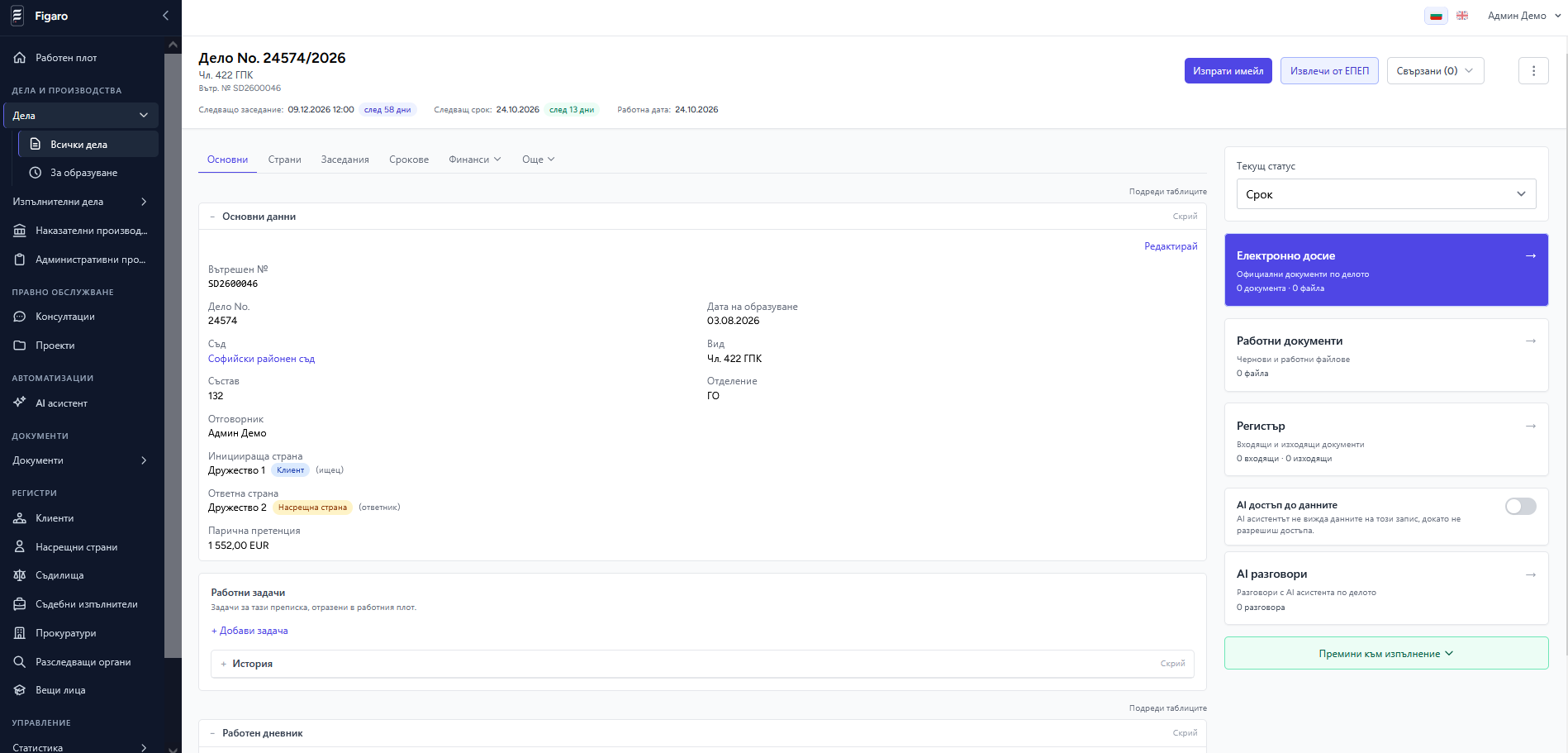Expand the Документи sidebar section

tap(80, 460)
